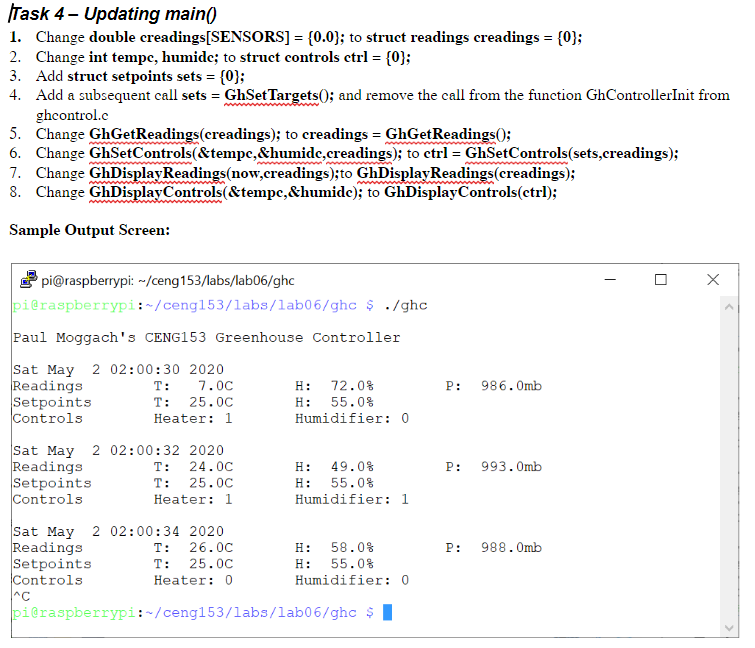Click 'struct controls ctrl = {0};' in step 2
755x648 pixels.
pos(325,57)
